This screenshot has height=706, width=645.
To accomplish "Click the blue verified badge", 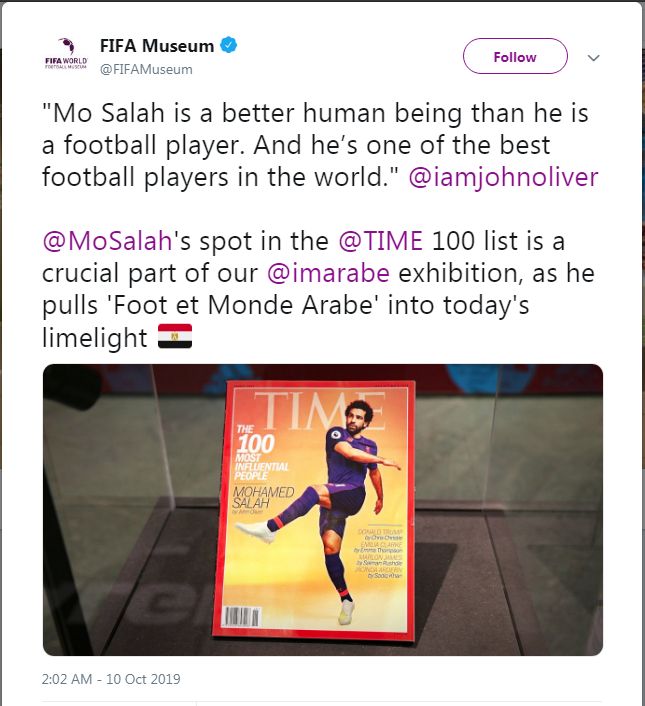I will pos(229,46).
